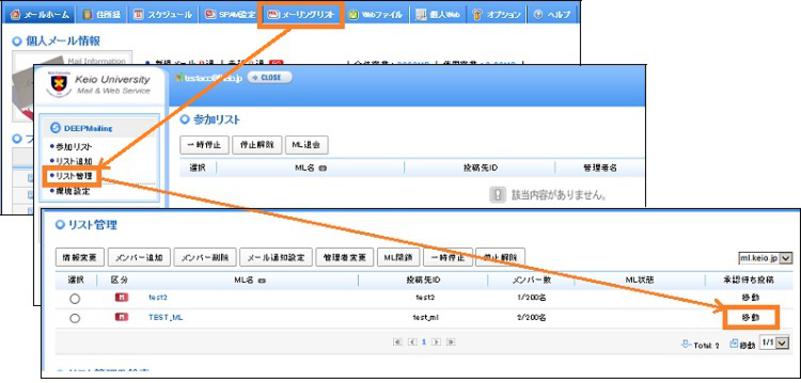Open the ml.keio.jp domain dropdown
Viewport: 801px width, 383px height.
[765, 258]
